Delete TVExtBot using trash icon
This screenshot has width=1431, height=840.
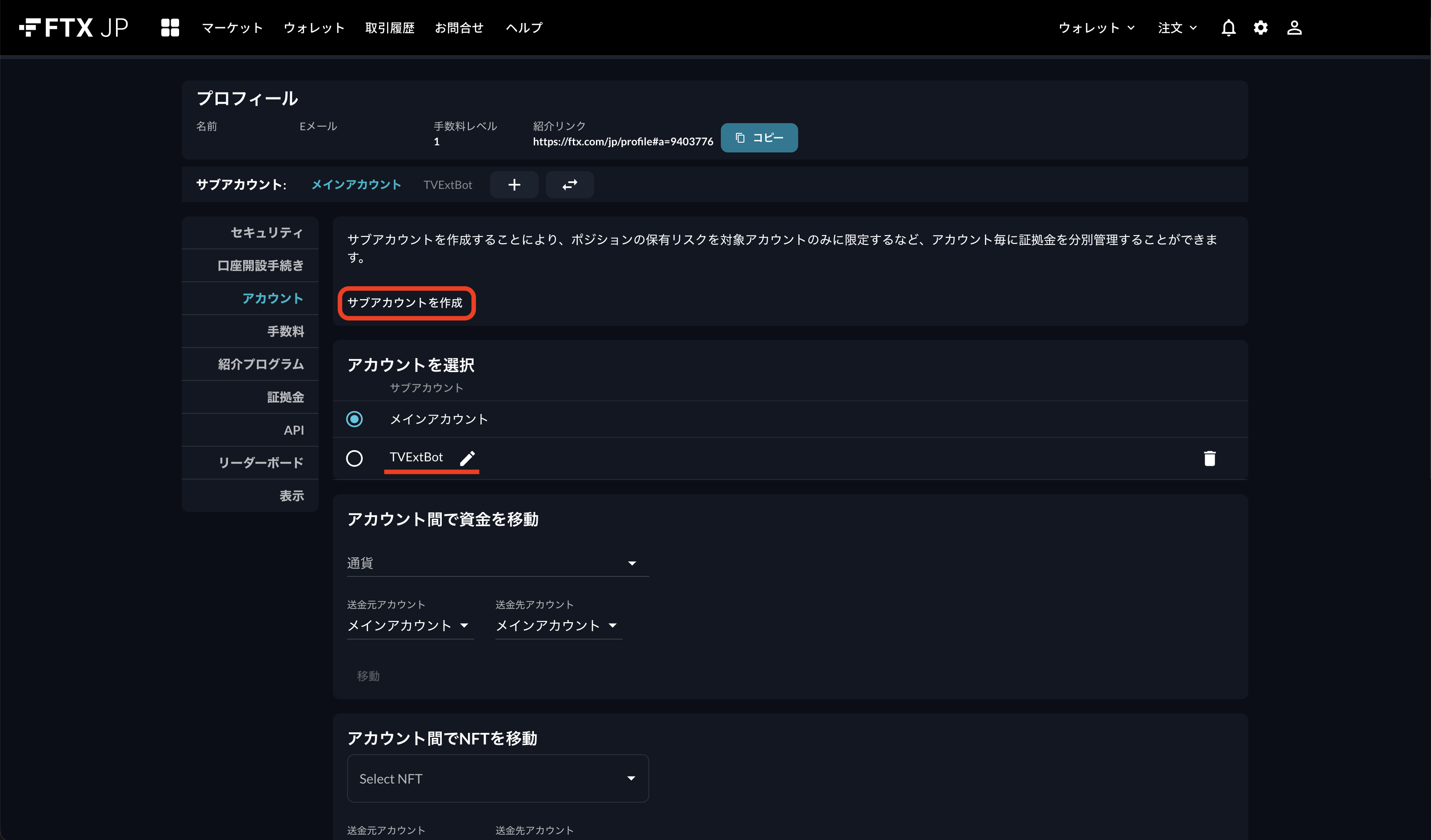point(1210,458)
